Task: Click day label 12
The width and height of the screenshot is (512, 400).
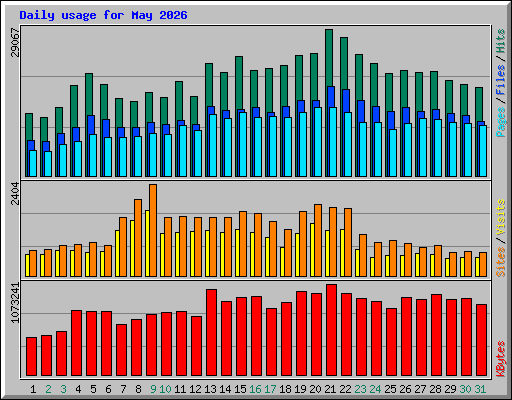Action: coord(195,389)
